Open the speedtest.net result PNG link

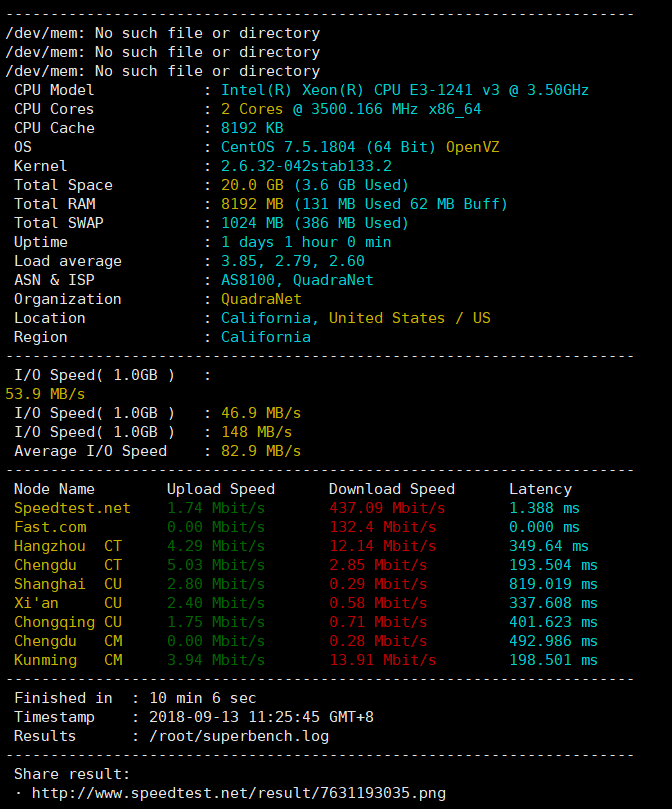click(238, 793)
